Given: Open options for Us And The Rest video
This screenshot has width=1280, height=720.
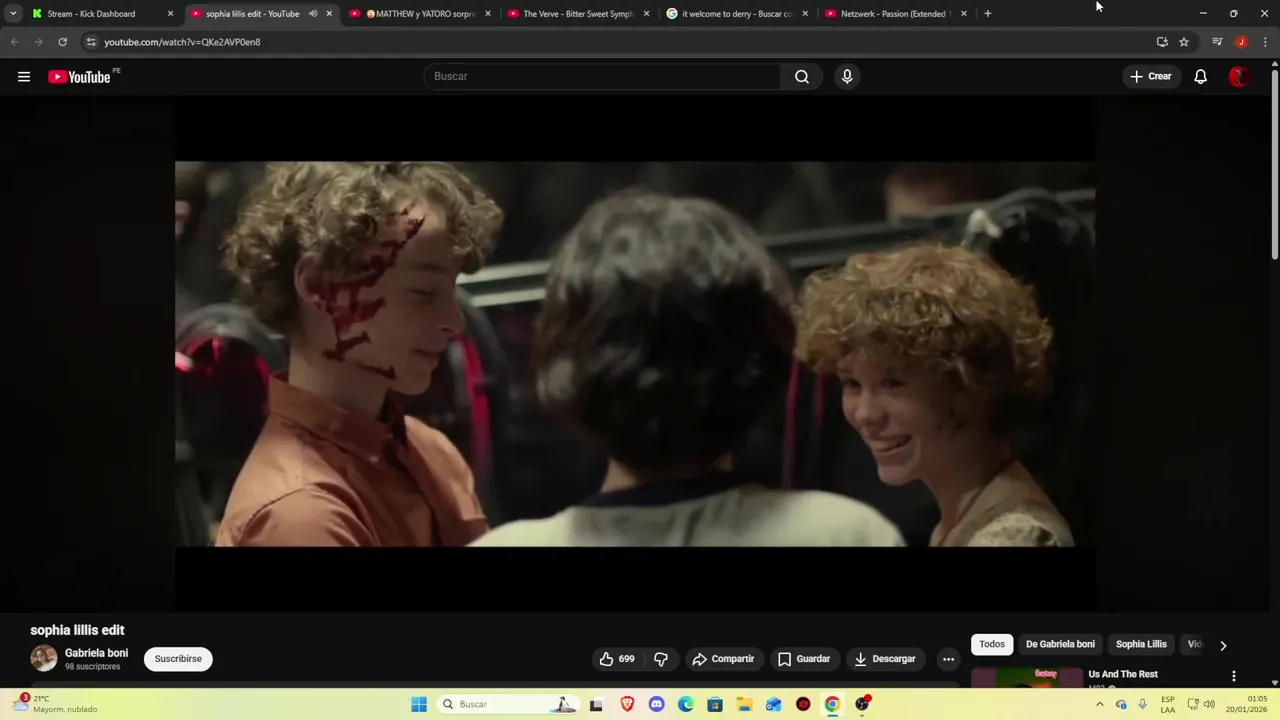Looking at the screenshot, I should coord(1233,676).
